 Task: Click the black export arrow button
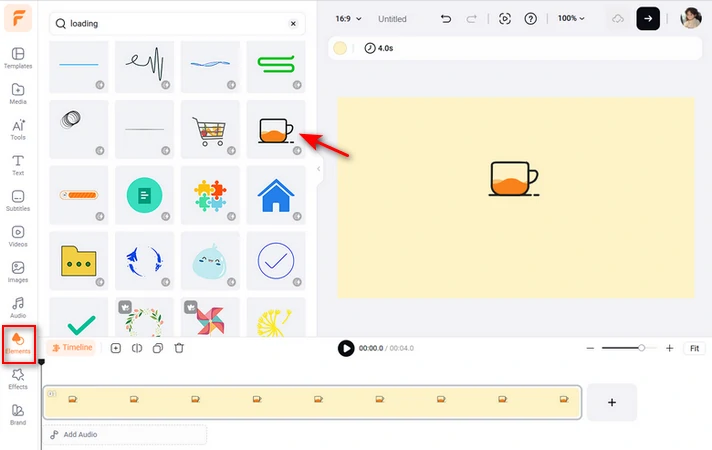648,19
